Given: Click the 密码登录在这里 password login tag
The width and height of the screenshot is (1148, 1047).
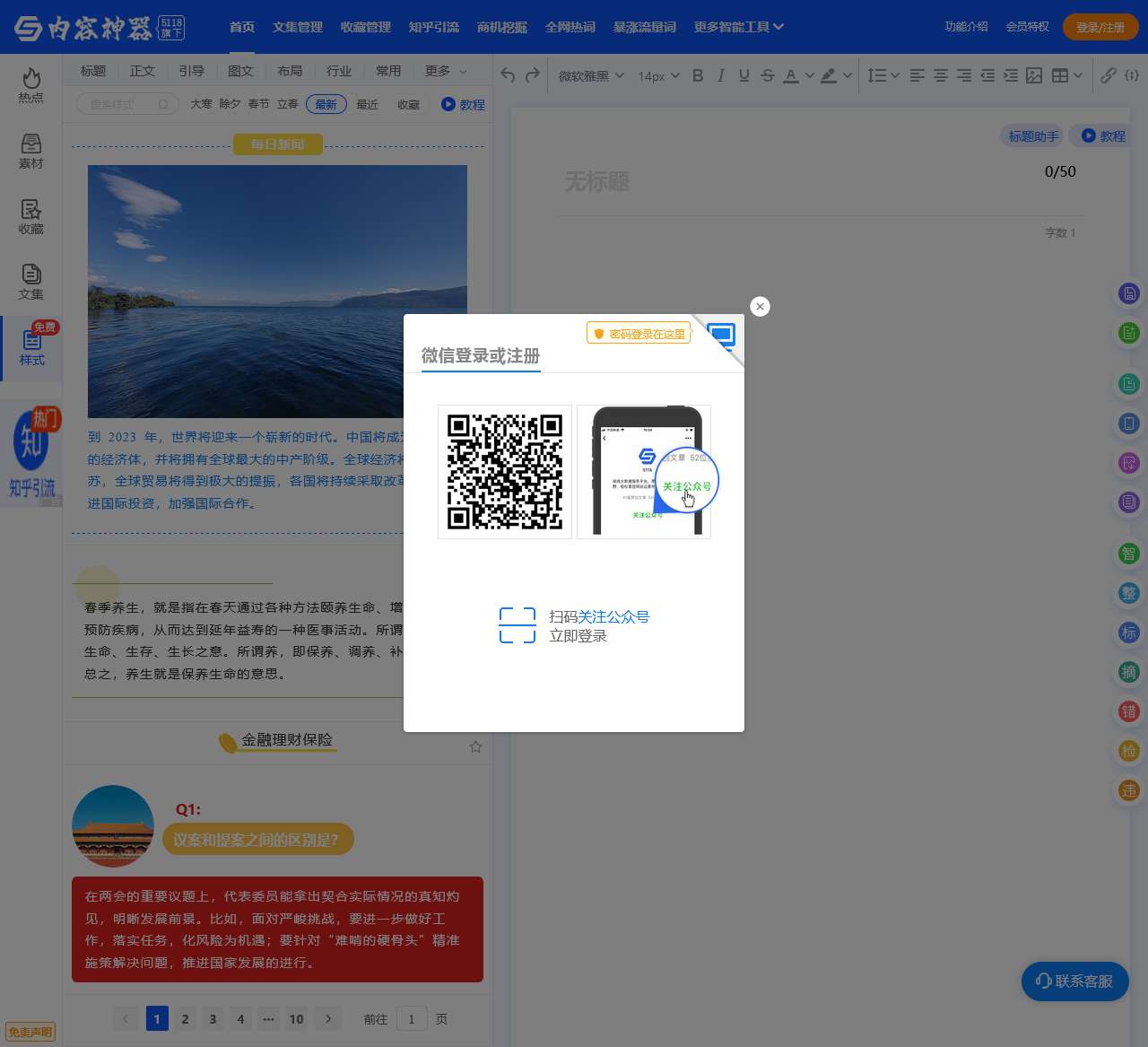Looking at the screenshot, I should [x=639, y=334].
